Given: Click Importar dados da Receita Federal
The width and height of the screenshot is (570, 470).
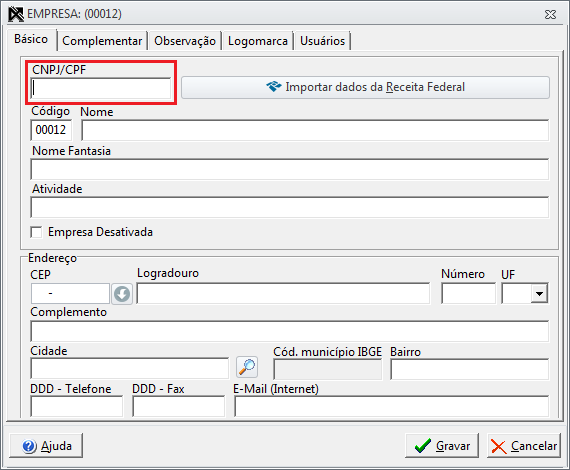Looking at the screenshot, I should tap(365, 87).
